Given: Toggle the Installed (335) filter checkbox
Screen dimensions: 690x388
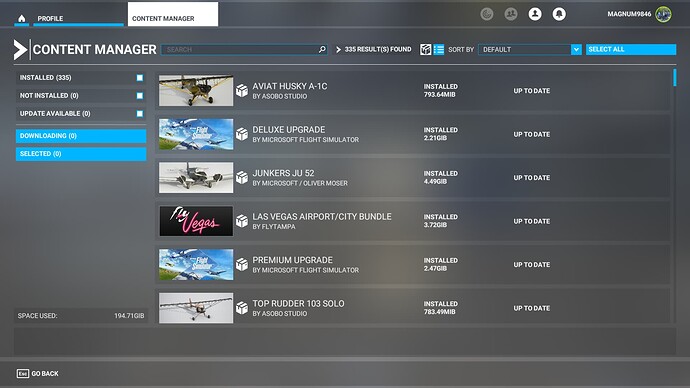Looking at the screenshot, I should pos(139,78).
